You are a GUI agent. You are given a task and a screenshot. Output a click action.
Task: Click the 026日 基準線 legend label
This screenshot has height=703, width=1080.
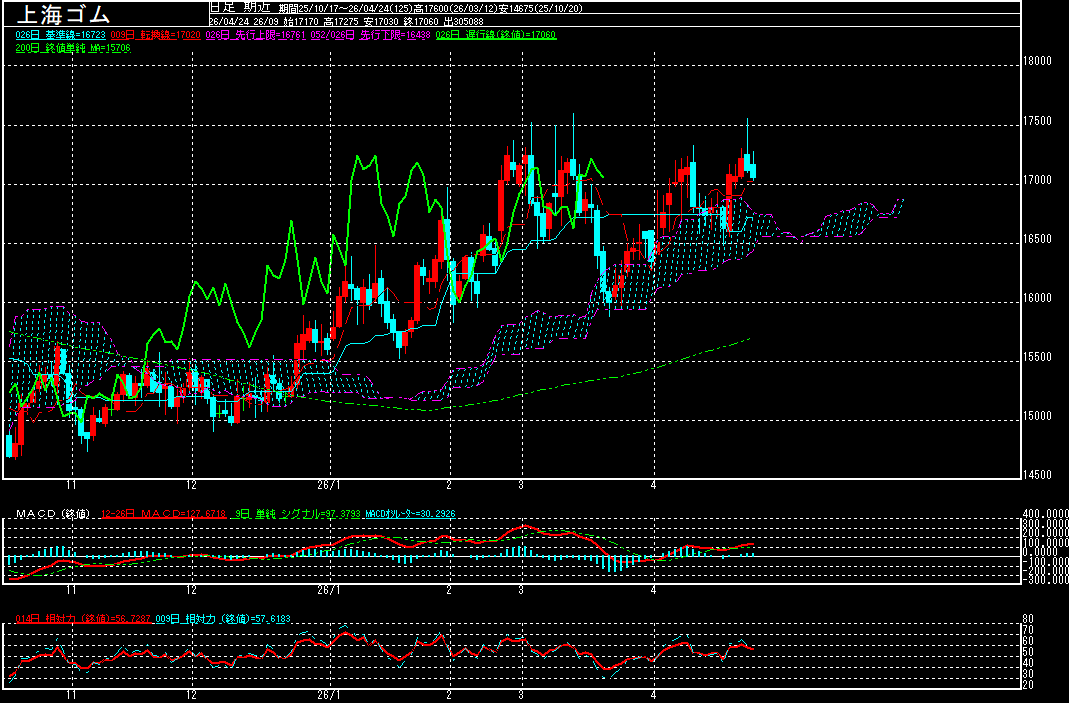coord(54,35)
